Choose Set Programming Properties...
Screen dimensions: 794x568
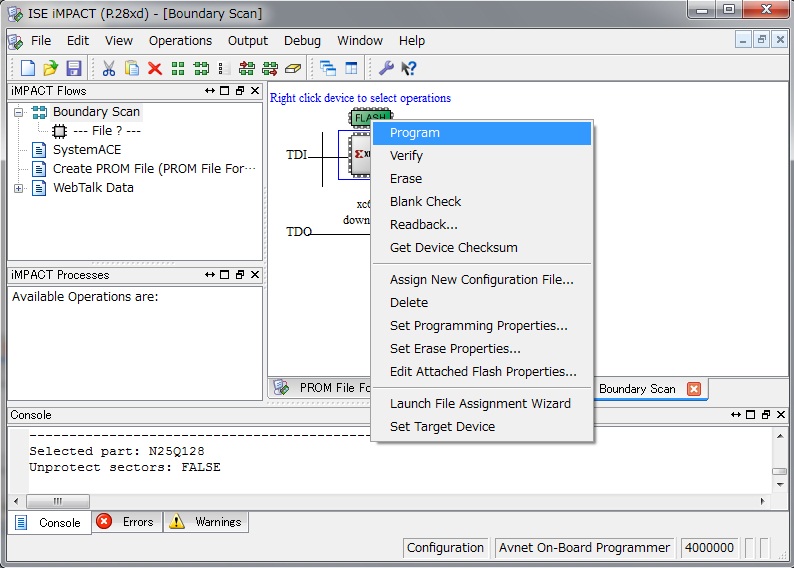(x=482, y=326)
